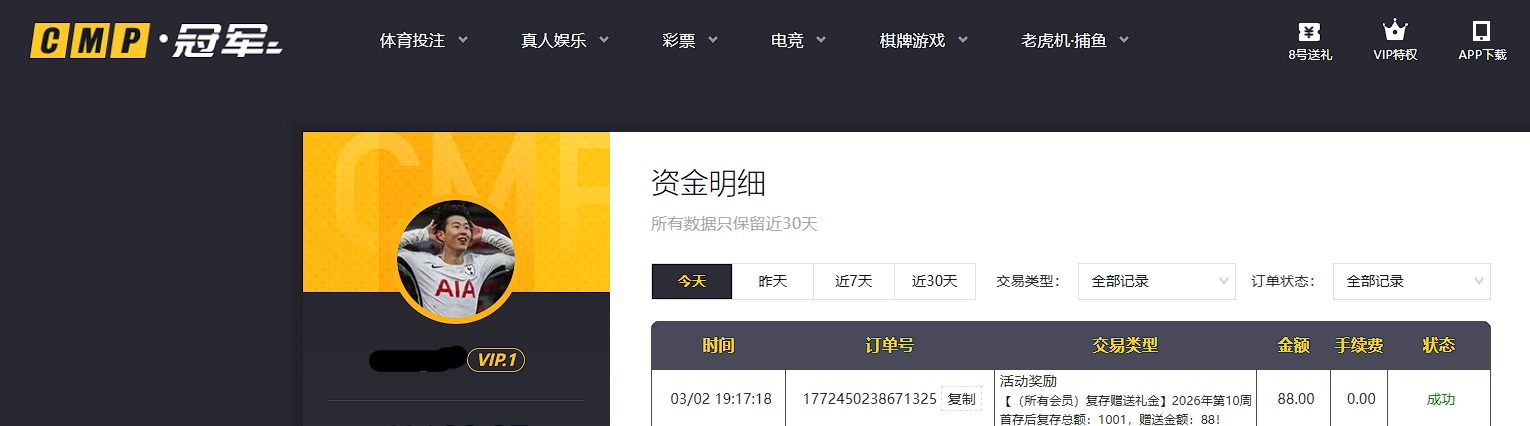Image resolution: width=1530 pixels, height=426 pixels.
Task: Click the VIP.1 level badge
Action: click(x=496, y=360)
